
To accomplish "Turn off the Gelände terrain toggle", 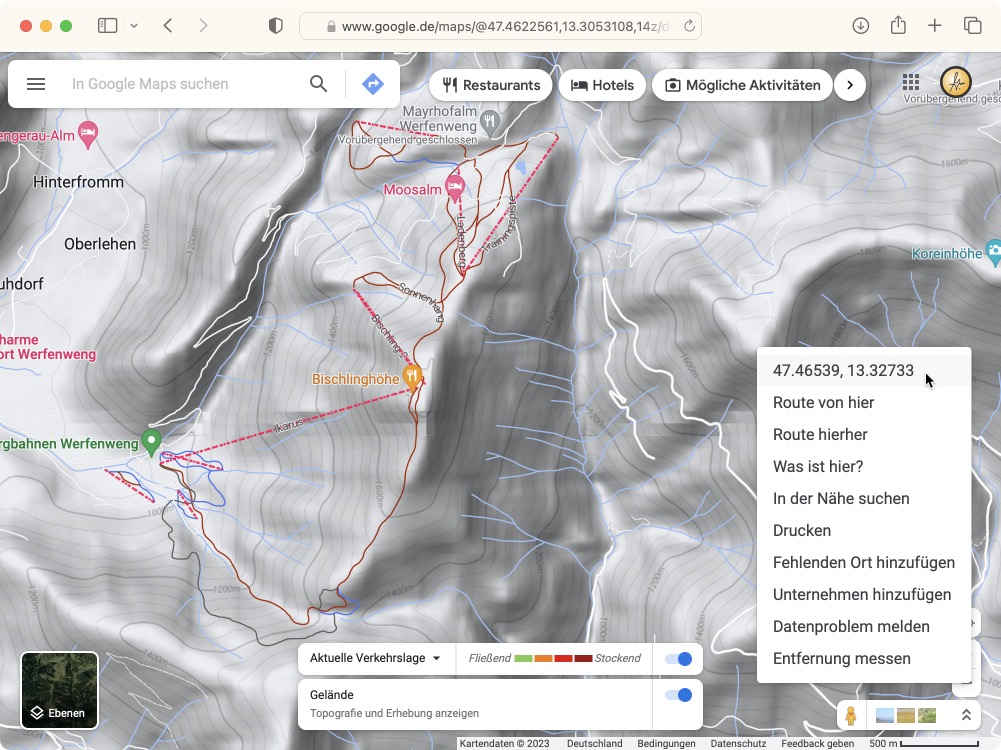I will pyautogui.click(x=678, y=695).
